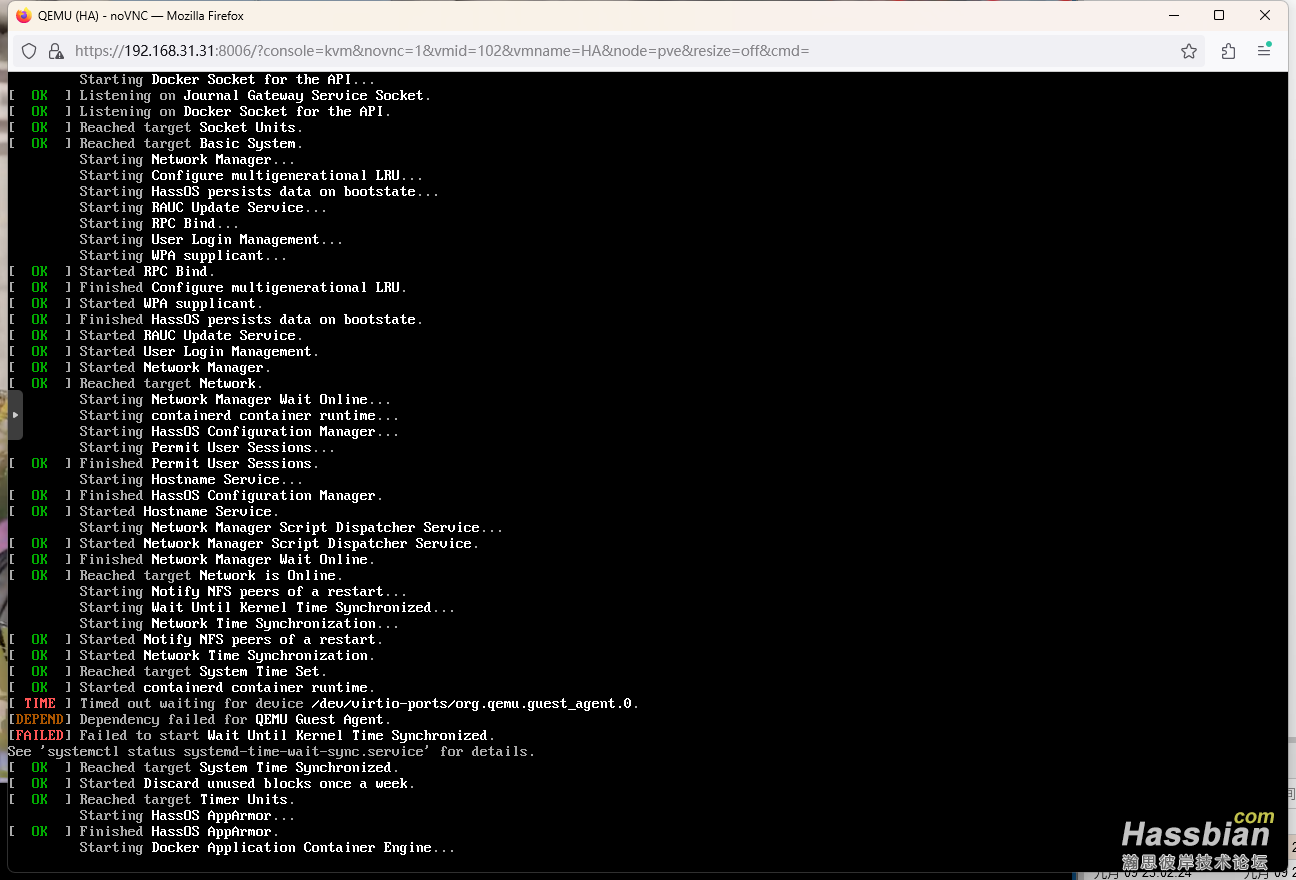Click 'Reached target Timer Units.' line
This screenshot has width=1296, height=880.
tap(187, 799)
